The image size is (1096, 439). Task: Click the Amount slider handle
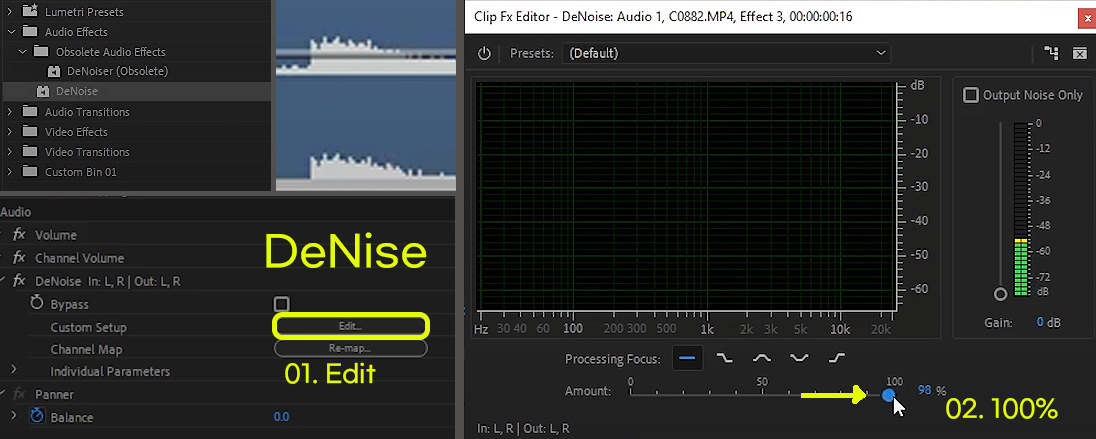click(x=888, y=395)
